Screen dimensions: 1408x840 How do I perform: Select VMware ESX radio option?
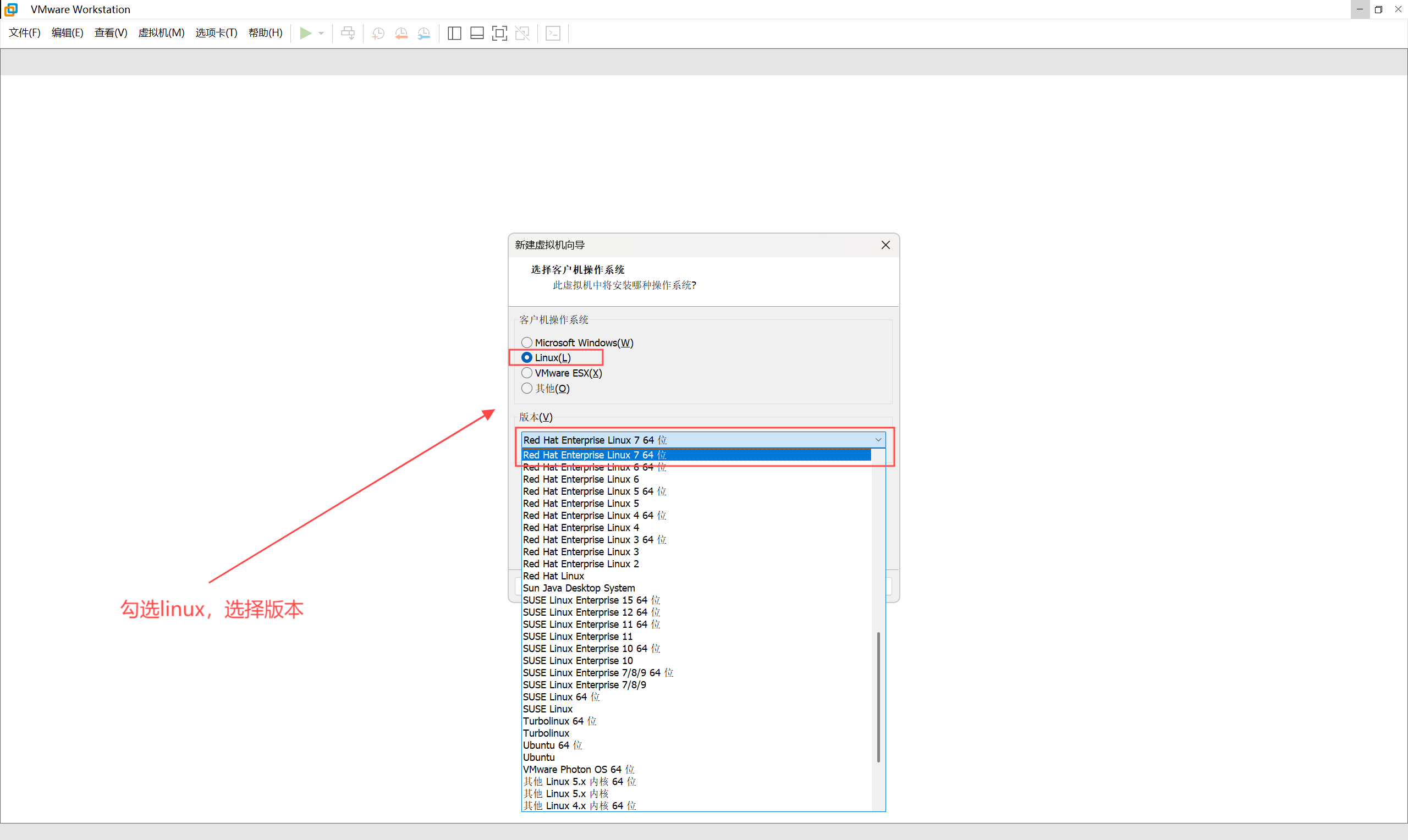527,373
